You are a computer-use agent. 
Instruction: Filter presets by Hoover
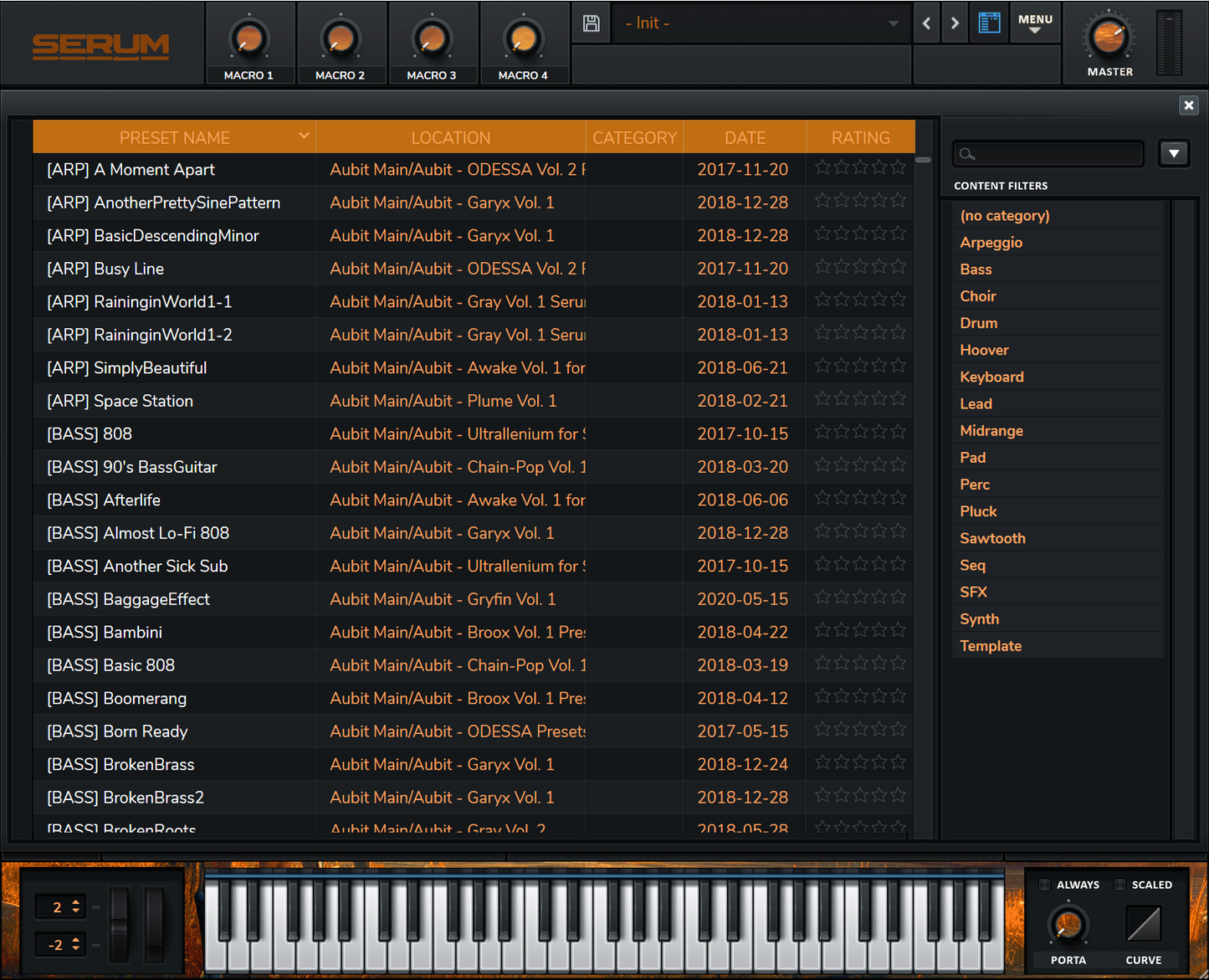1058,350
